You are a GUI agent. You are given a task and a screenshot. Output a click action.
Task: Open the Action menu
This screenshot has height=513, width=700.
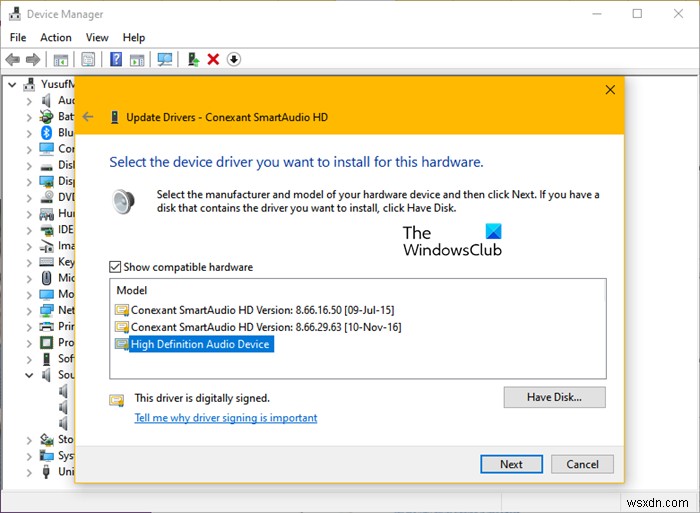pyautogui.click(x=56, y=38)
